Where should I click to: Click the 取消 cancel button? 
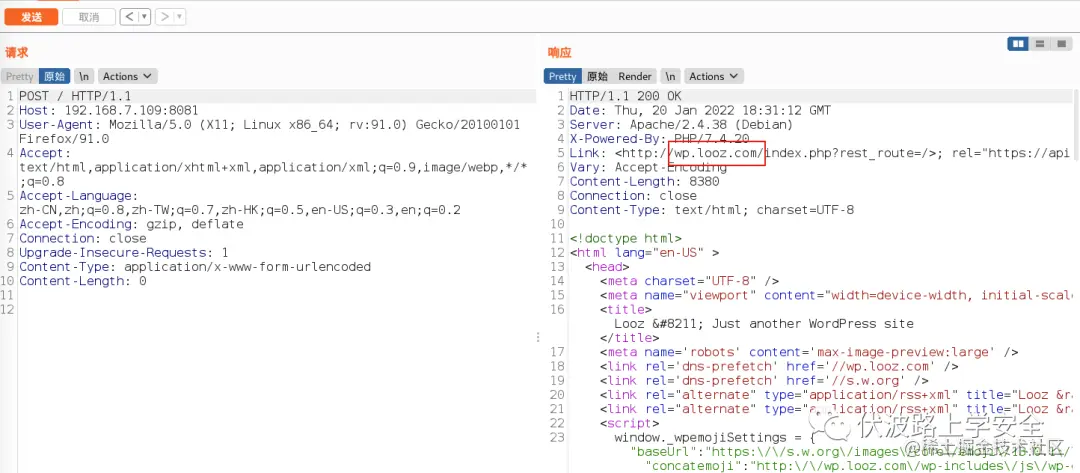tap(89, 17)
